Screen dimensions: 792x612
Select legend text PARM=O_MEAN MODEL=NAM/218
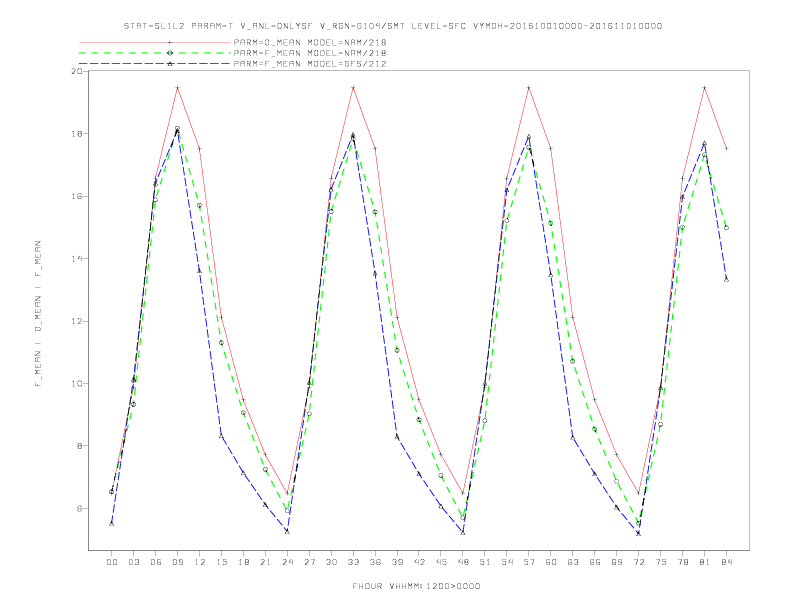click(310, 42)
